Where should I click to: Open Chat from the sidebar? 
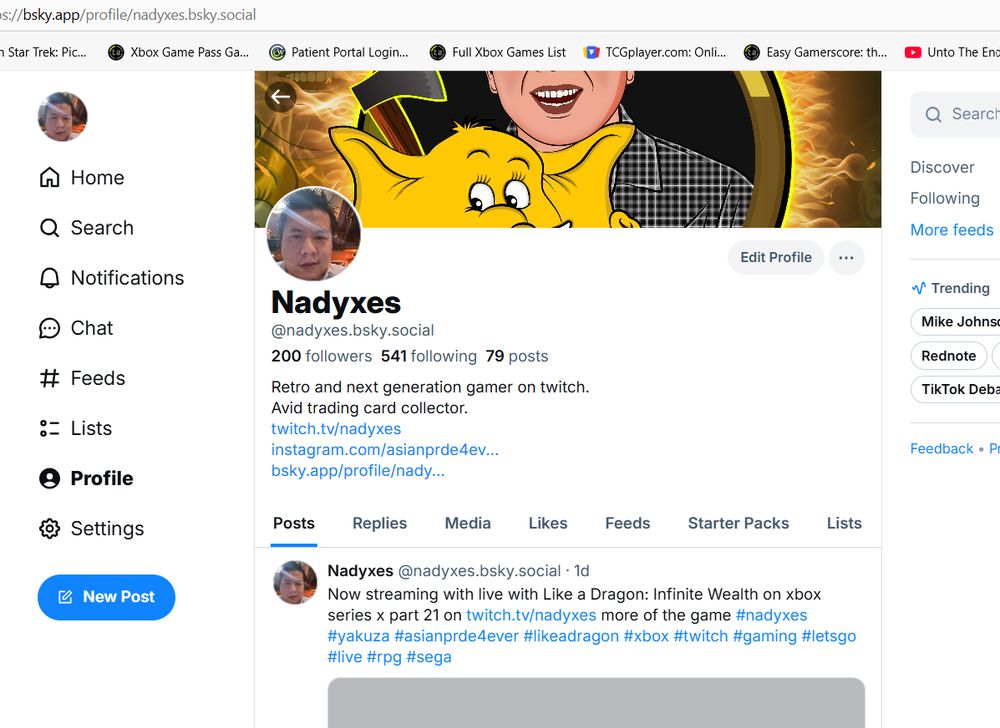pyautogui.click(x=76, y=328)
